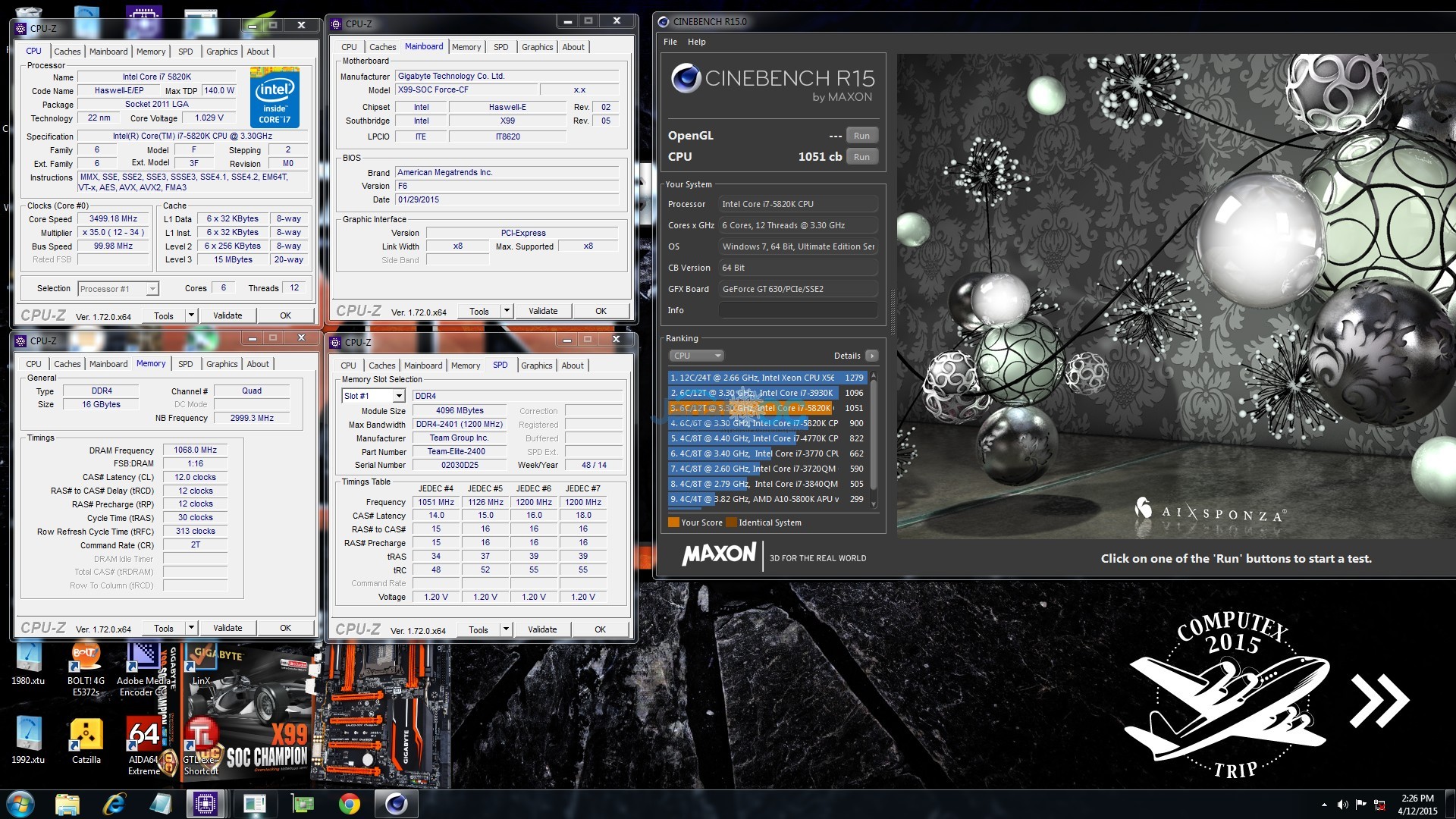Click the volume icon in the system tray
Screen dimensions: 1456x819
point(1342,805)
